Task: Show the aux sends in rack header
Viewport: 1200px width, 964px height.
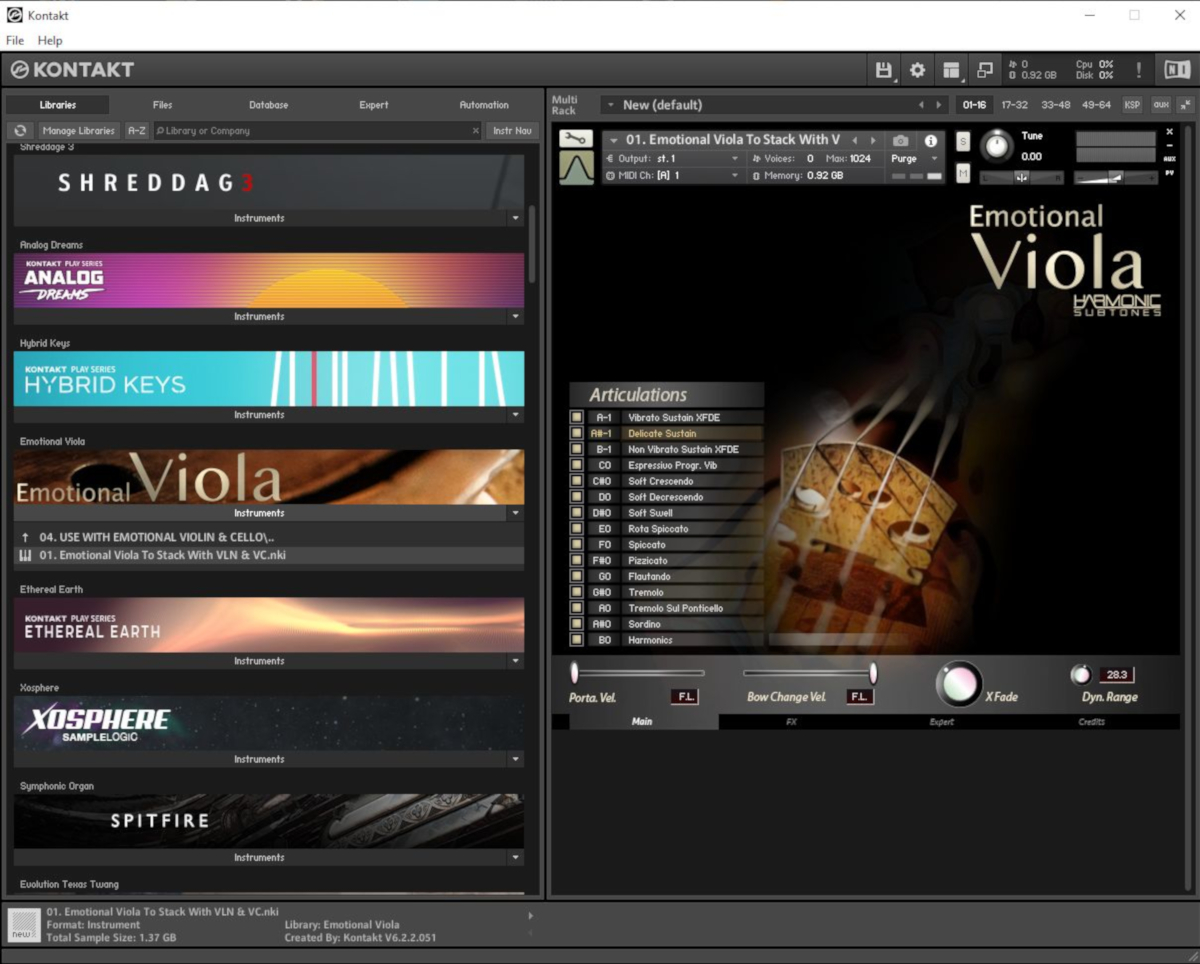Action: [x=1161, y=105]
